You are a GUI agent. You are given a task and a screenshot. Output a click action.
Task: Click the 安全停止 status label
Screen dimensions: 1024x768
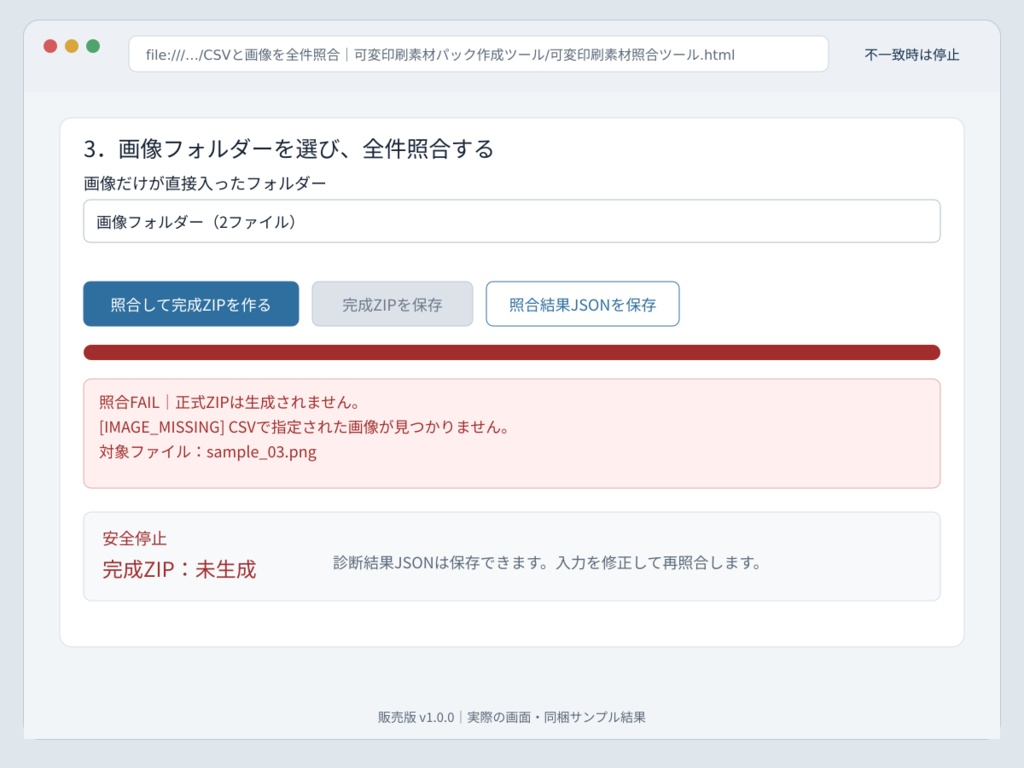135,539
